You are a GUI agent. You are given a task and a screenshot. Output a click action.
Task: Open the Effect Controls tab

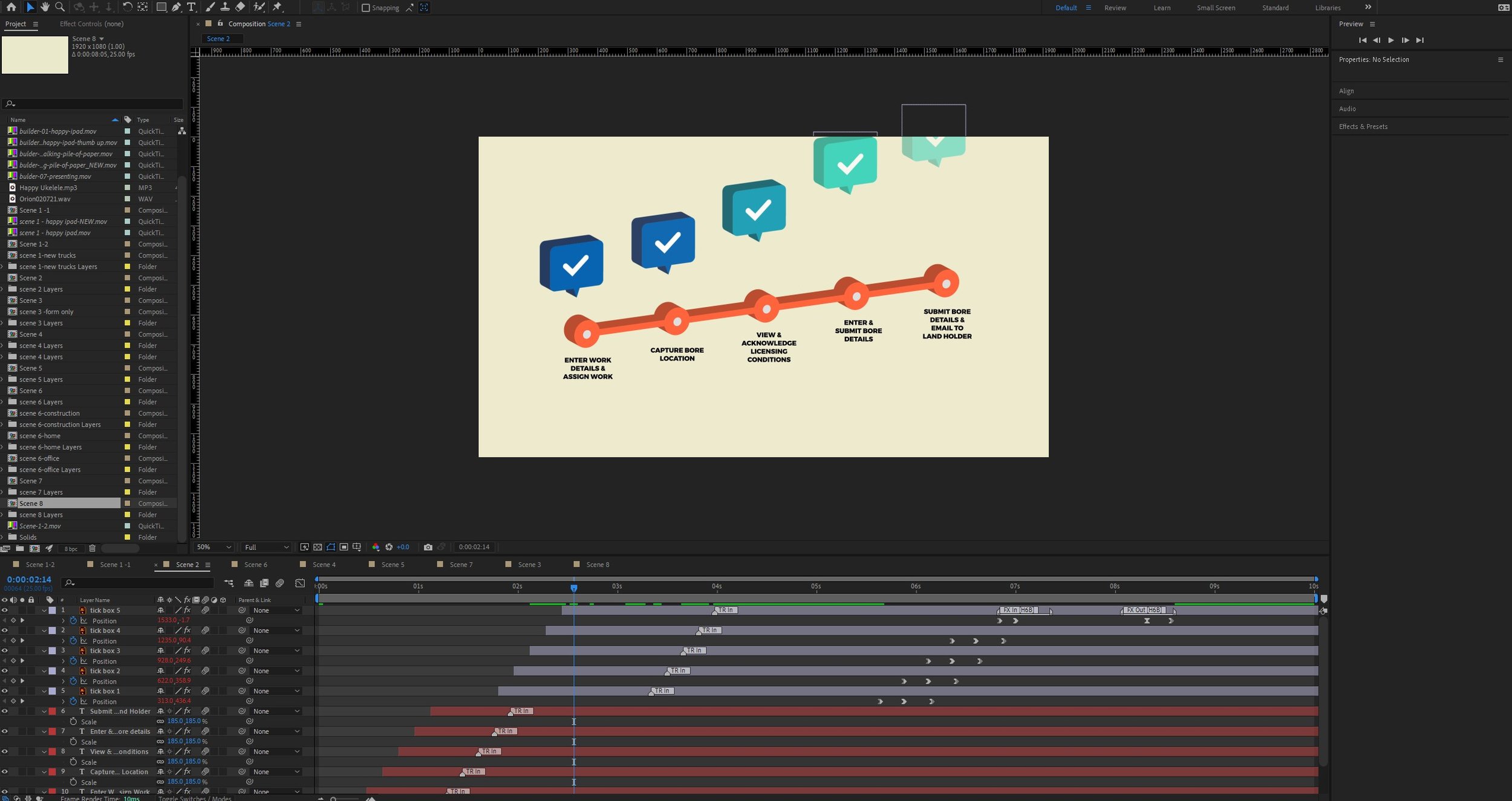tap(91, 24)
